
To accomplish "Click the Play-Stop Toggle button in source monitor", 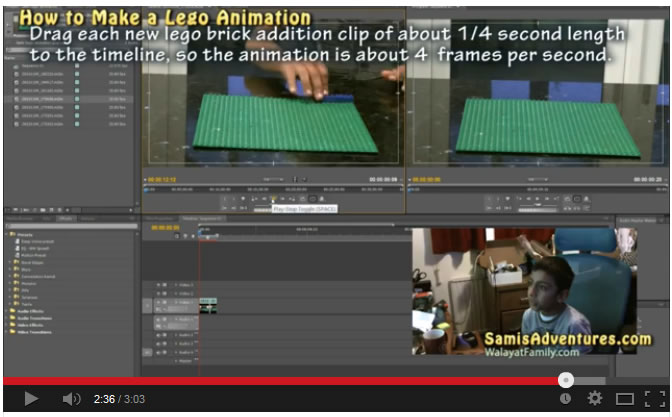I will [273, 199].
